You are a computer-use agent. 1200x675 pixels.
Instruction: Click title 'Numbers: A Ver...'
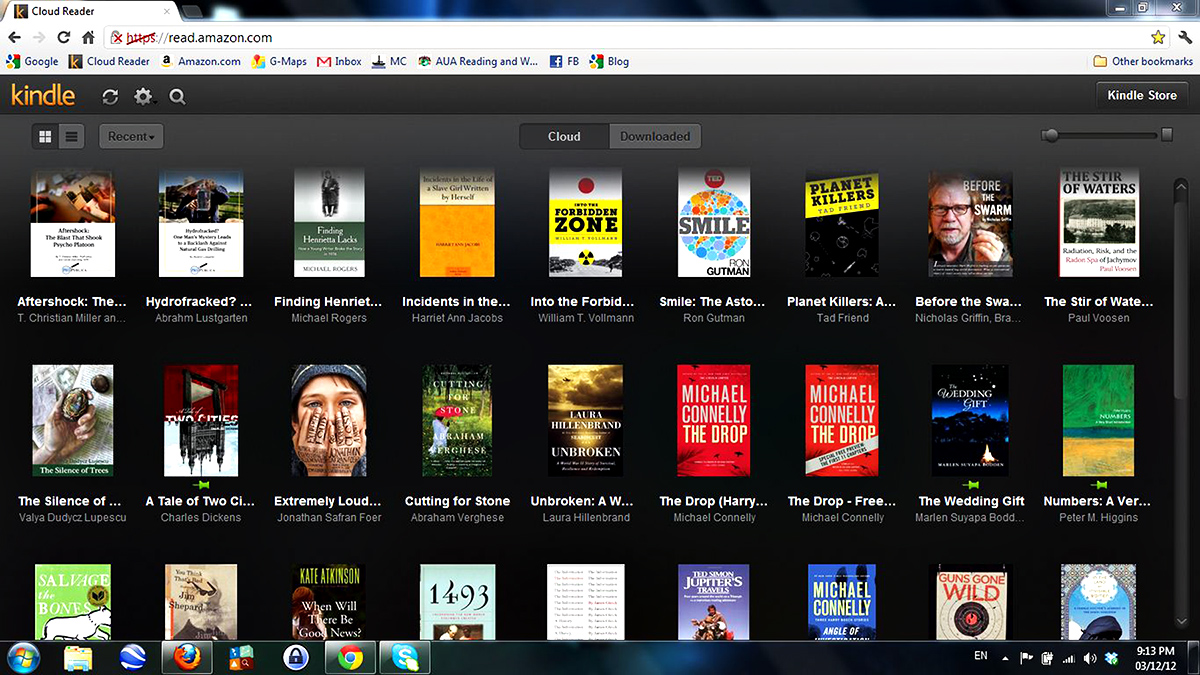[1099, 501]
